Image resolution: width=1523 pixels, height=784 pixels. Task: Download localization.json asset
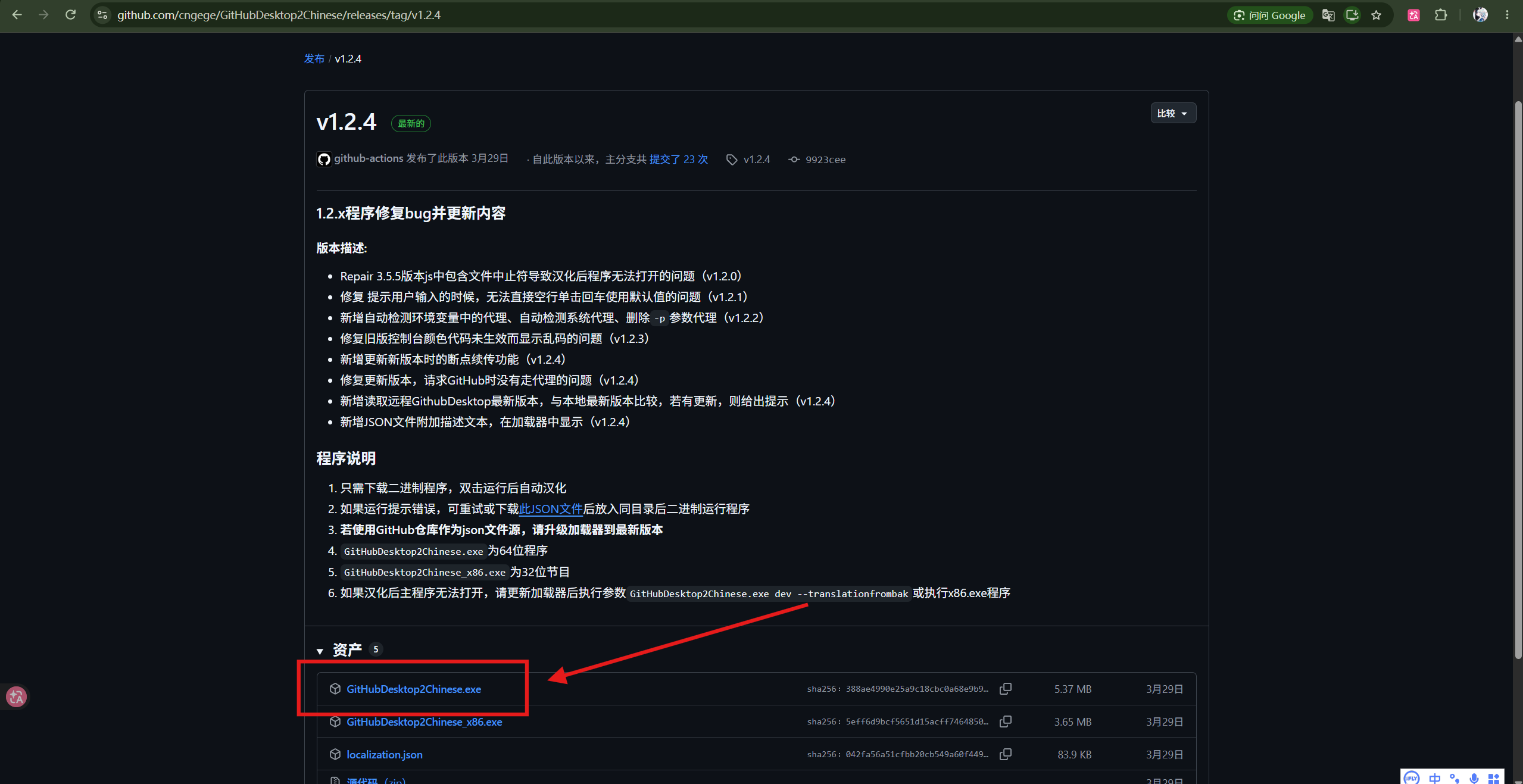click(385, 754)
